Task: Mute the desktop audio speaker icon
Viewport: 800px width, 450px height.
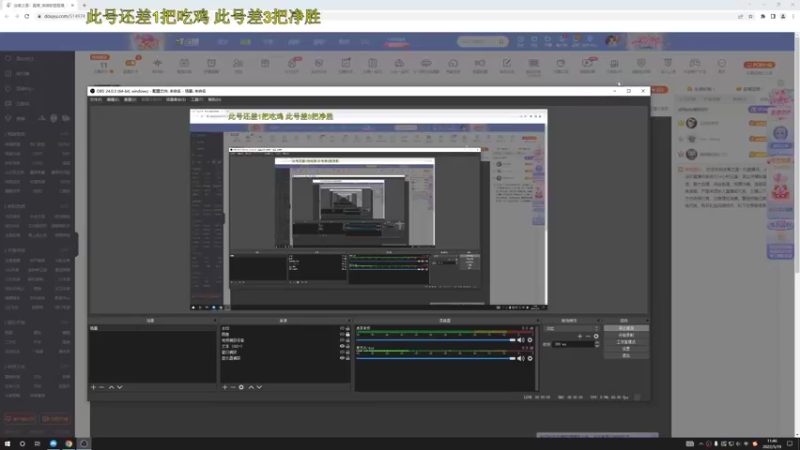Action: pyautogui.click(x=520, y=340)
